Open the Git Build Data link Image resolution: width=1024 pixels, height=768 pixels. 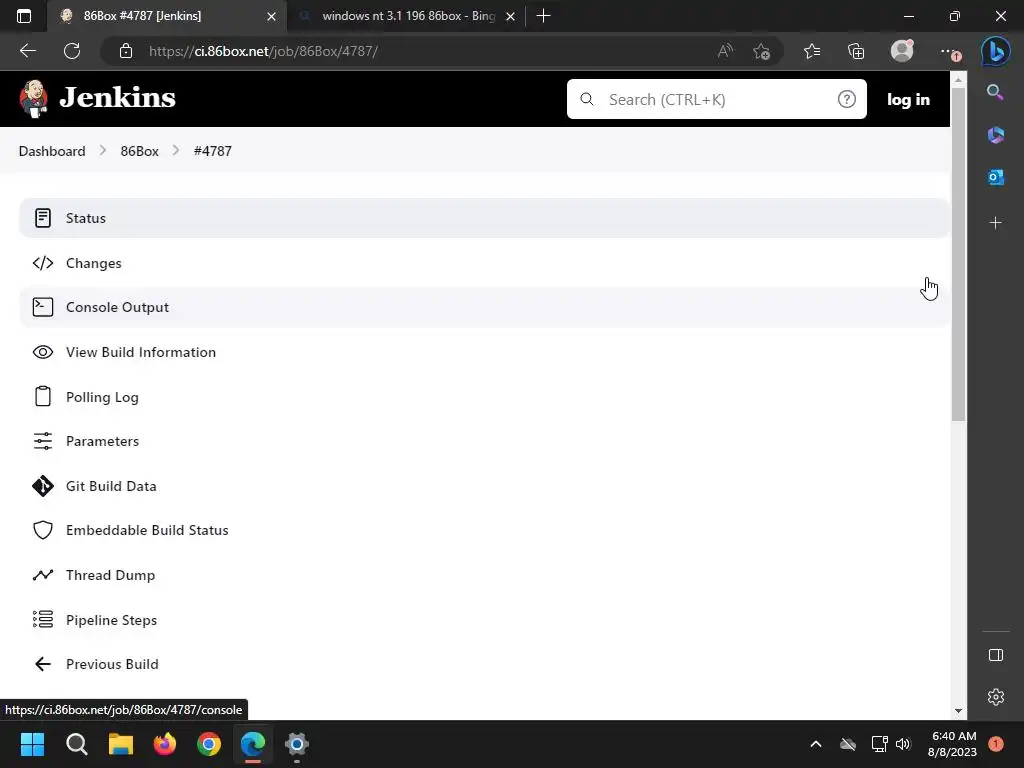tap(485, 486)
